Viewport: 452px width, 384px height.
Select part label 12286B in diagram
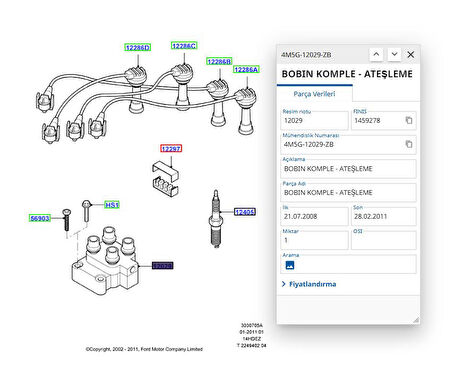(219, 61)
